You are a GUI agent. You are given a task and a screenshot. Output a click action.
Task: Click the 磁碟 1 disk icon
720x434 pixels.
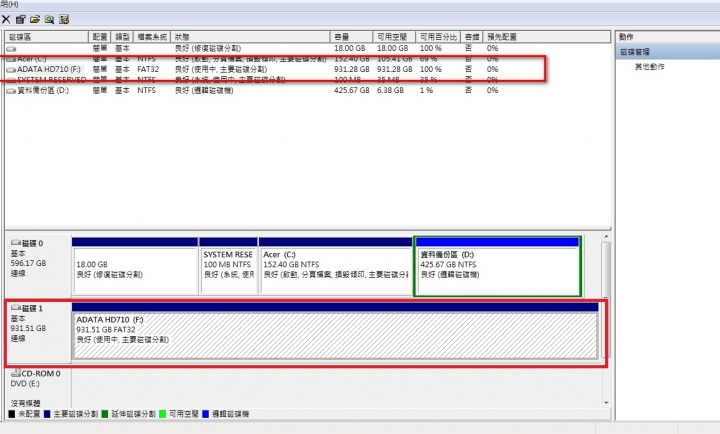[16, 308]
